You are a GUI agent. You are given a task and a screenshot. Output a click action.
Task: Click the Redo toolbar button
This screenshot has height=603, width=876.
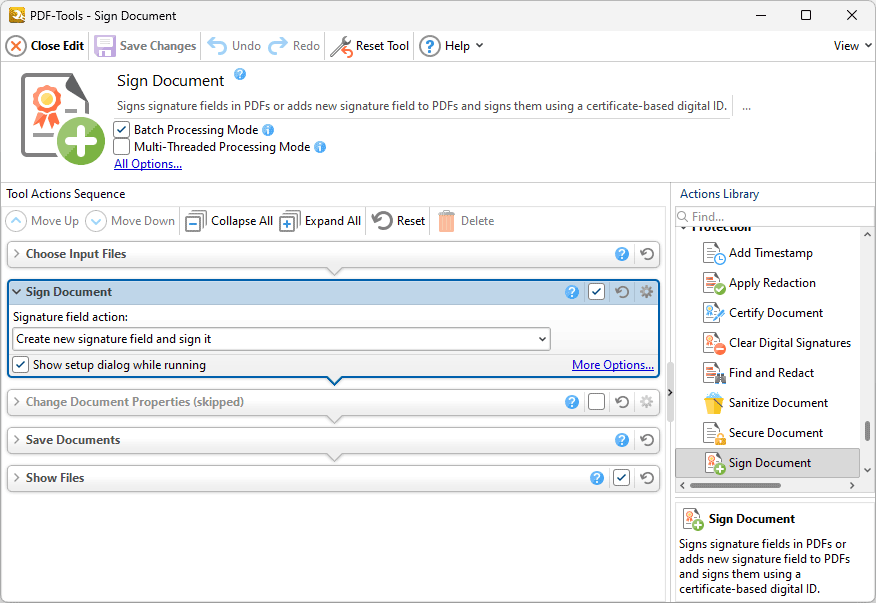pos(294,46)
